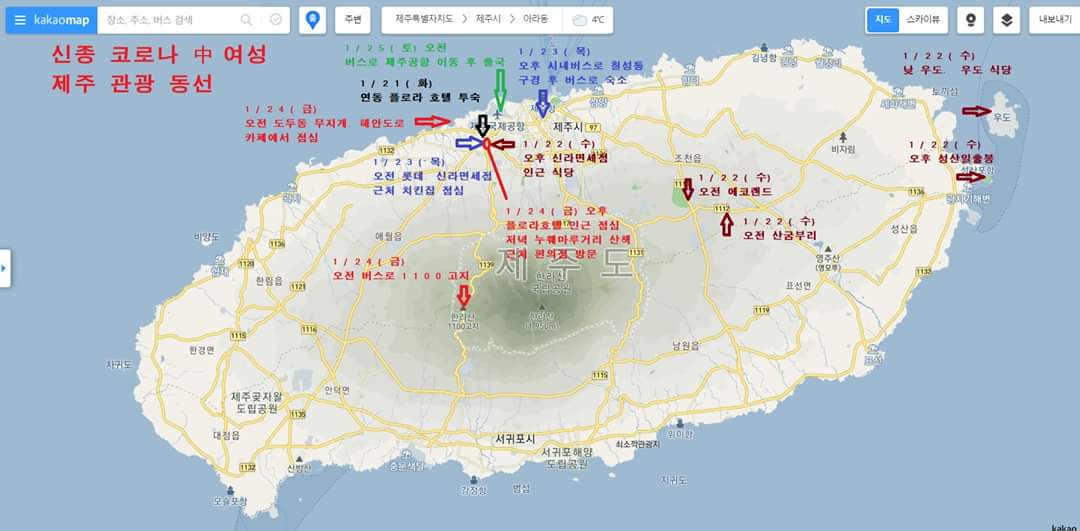Image resolution: width=1080 pixels, height=531 pixels.
Task: Click the 서귀포시 label on the map
Action: [x=515, y=439]
